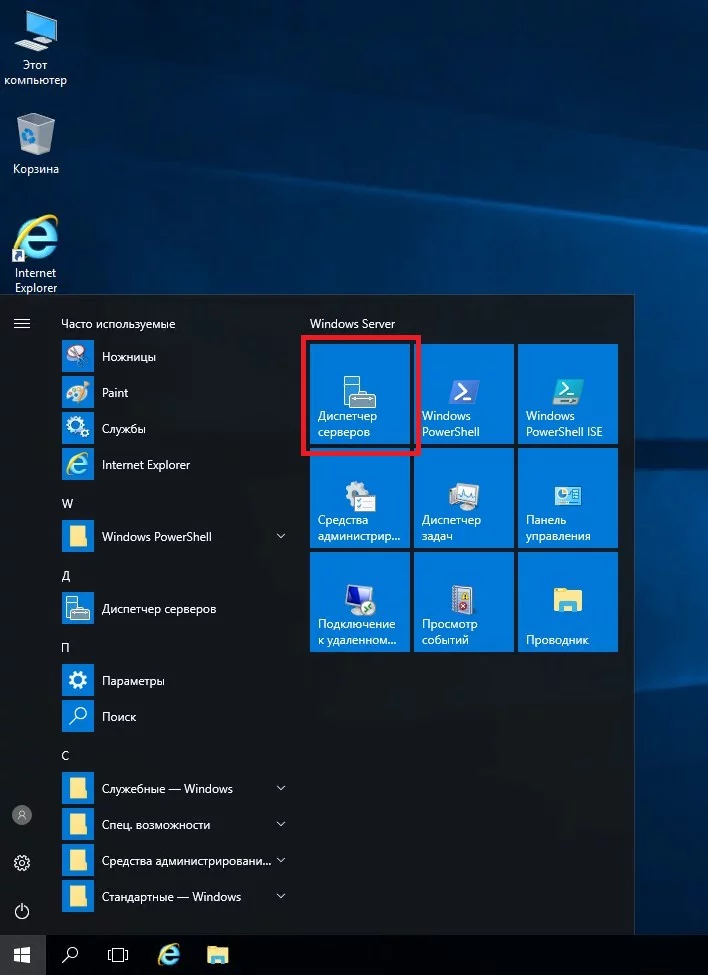This screenshot has width=708, height=975.
Task: Open the Диспетчер задач tile
Action: point(464,498)
